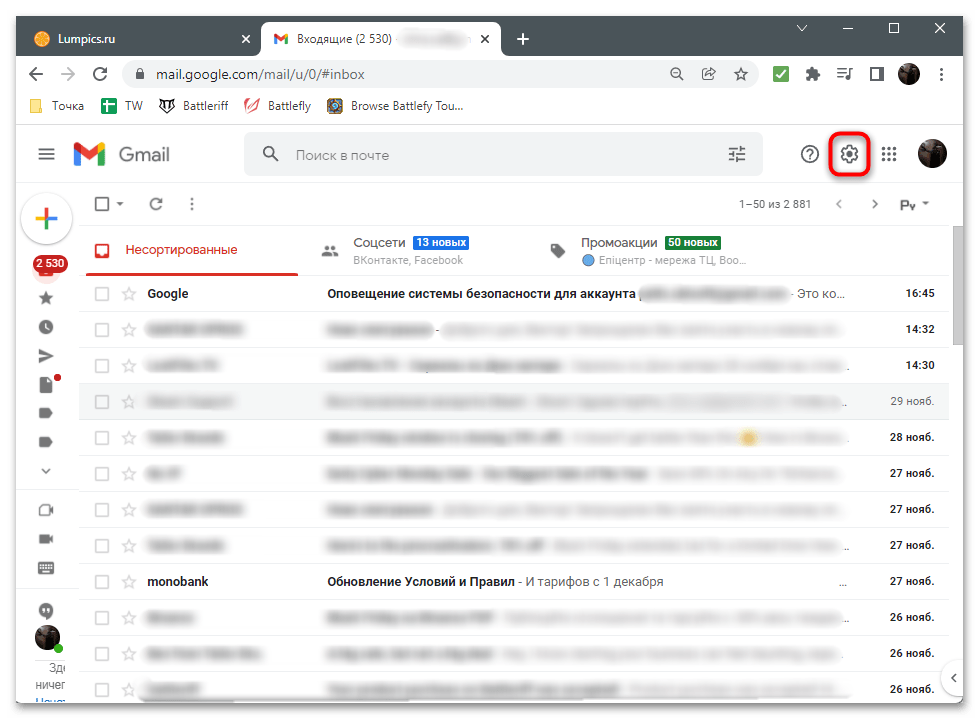Viewport: 979px width, 719px height.
Task: Open the main menu hamburger icon
Action: tap(46, 154)
